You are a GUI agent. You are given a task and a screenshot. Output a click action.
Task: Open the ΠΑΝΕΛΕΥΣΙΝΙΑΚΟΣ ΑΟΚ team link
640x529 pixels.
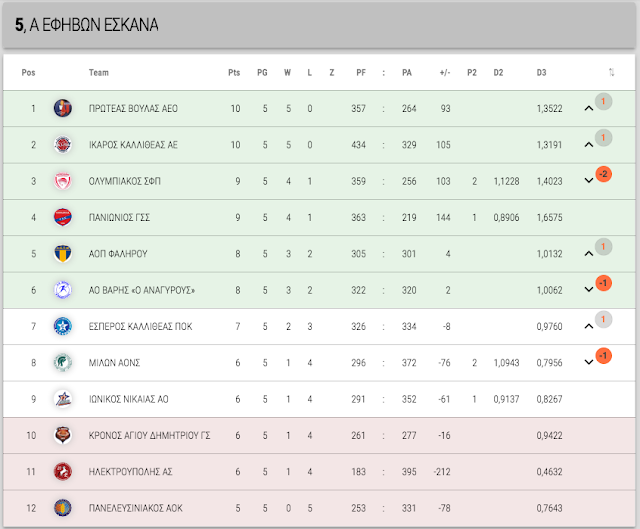coord(136,508)
